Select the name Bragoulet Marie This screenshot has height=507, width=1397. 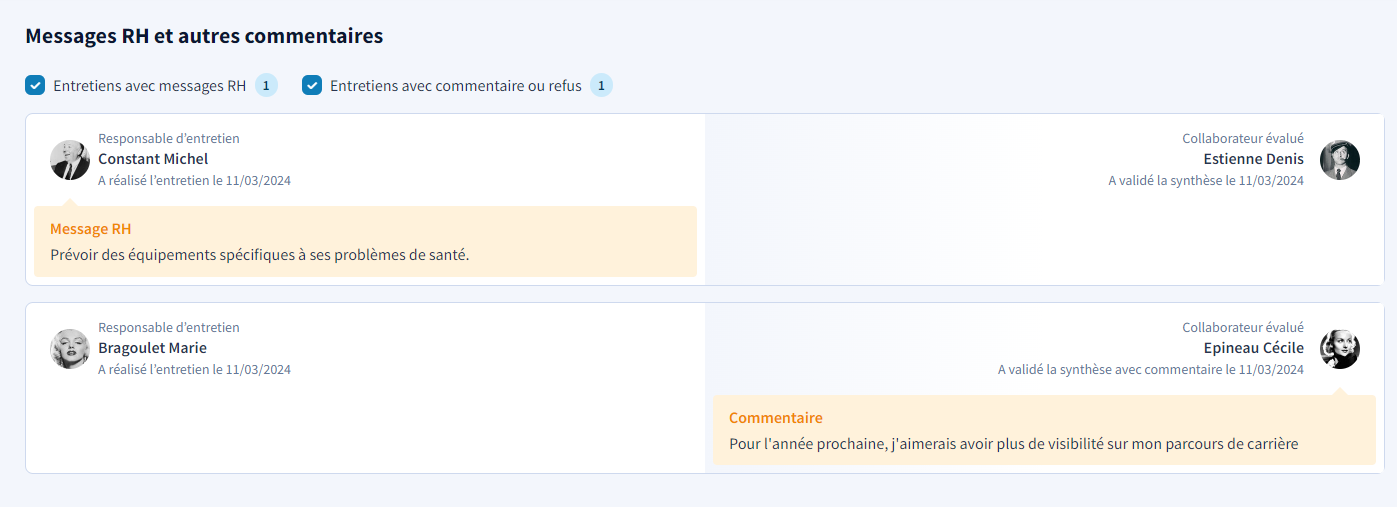point(152,348)
